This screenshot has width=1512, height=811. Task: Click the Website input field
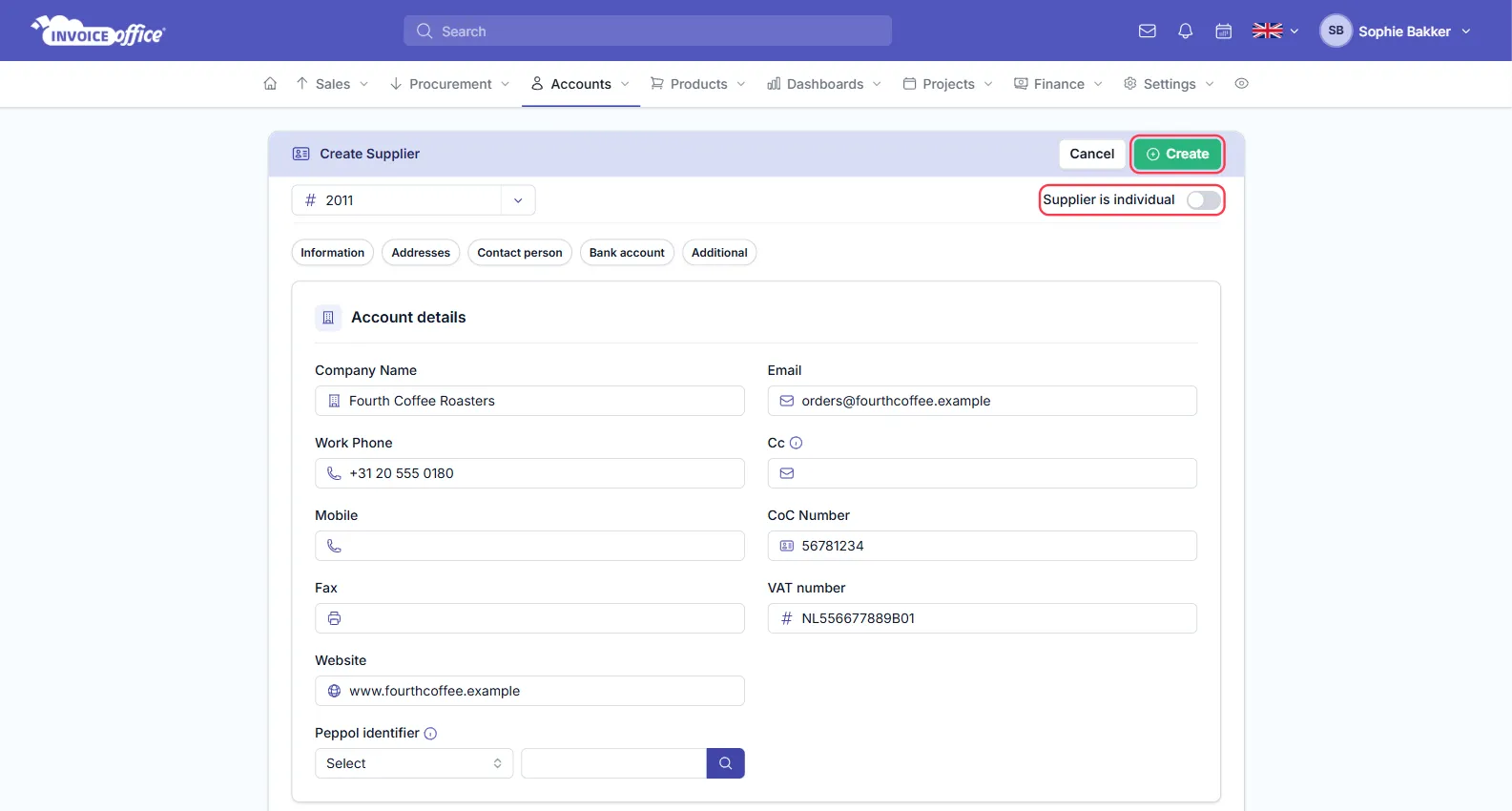529,691
